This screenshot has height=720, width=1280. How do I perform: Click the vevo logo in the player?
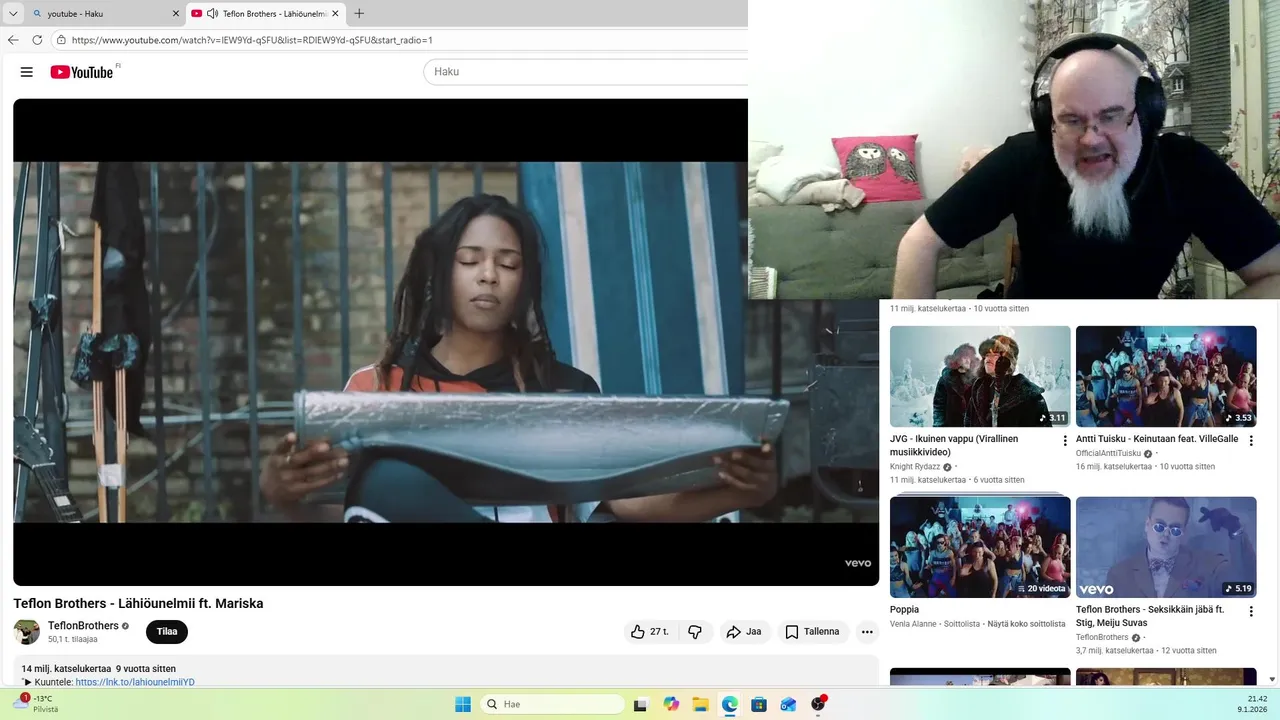point(858,564)
